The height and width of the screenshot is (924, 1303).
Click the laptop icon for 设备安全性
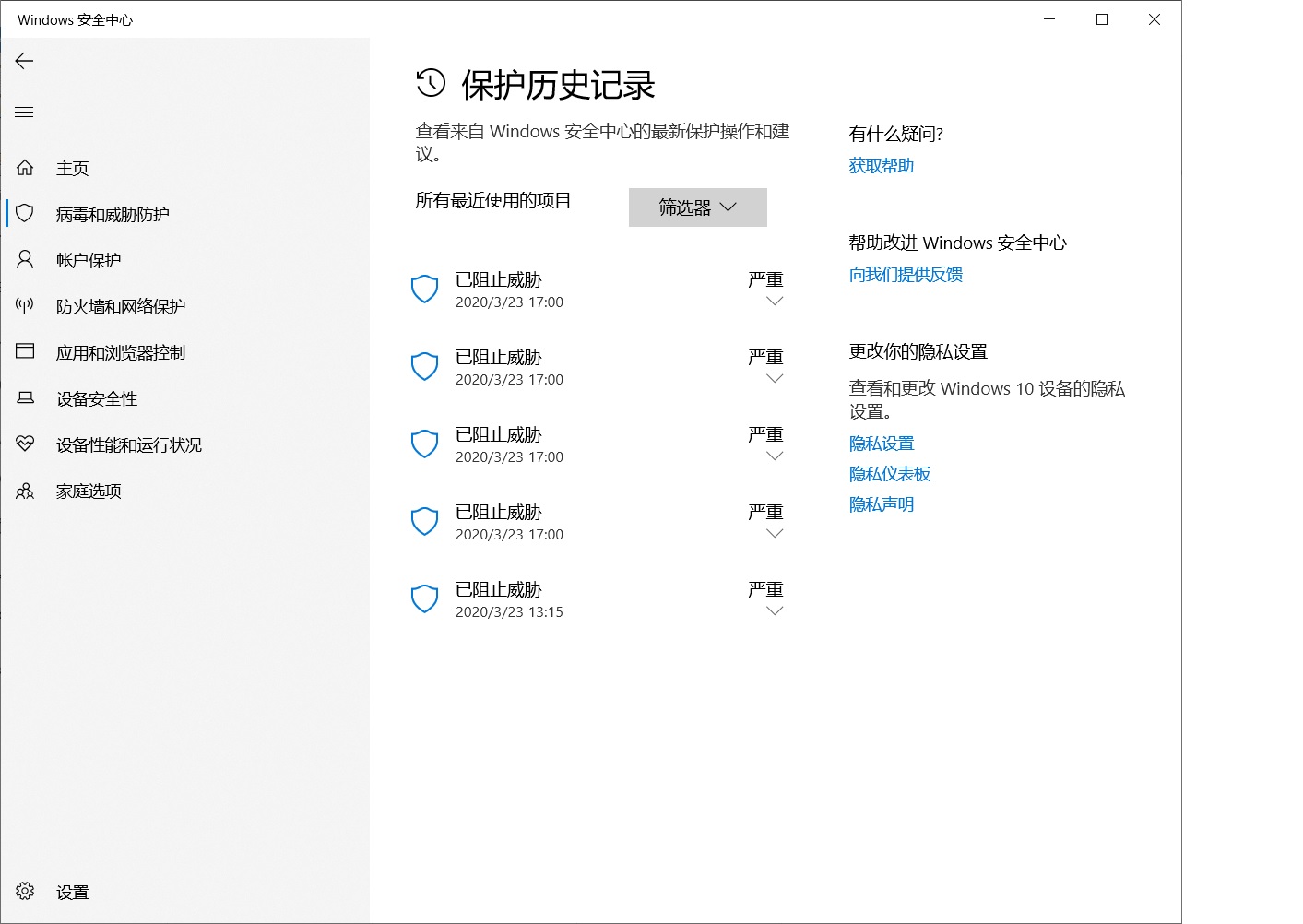pos(25,398)
